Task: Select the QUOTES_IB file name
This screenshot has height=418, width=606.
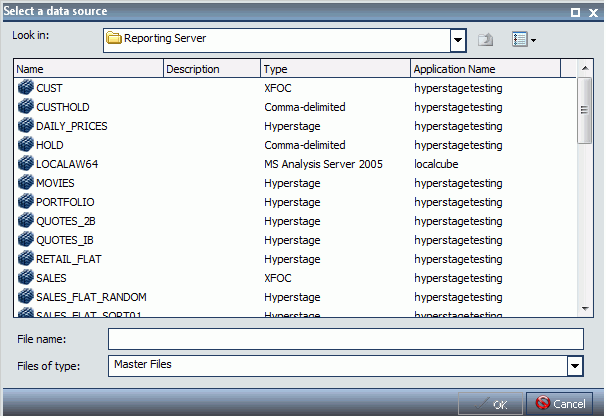Action: tap(65, 240)
